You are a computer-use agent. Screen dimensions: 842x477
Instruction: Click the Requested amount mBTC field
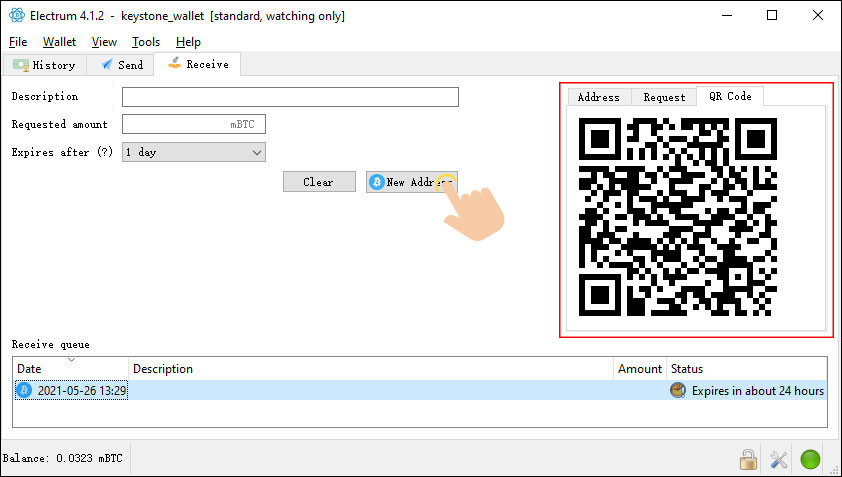[193, 125]
